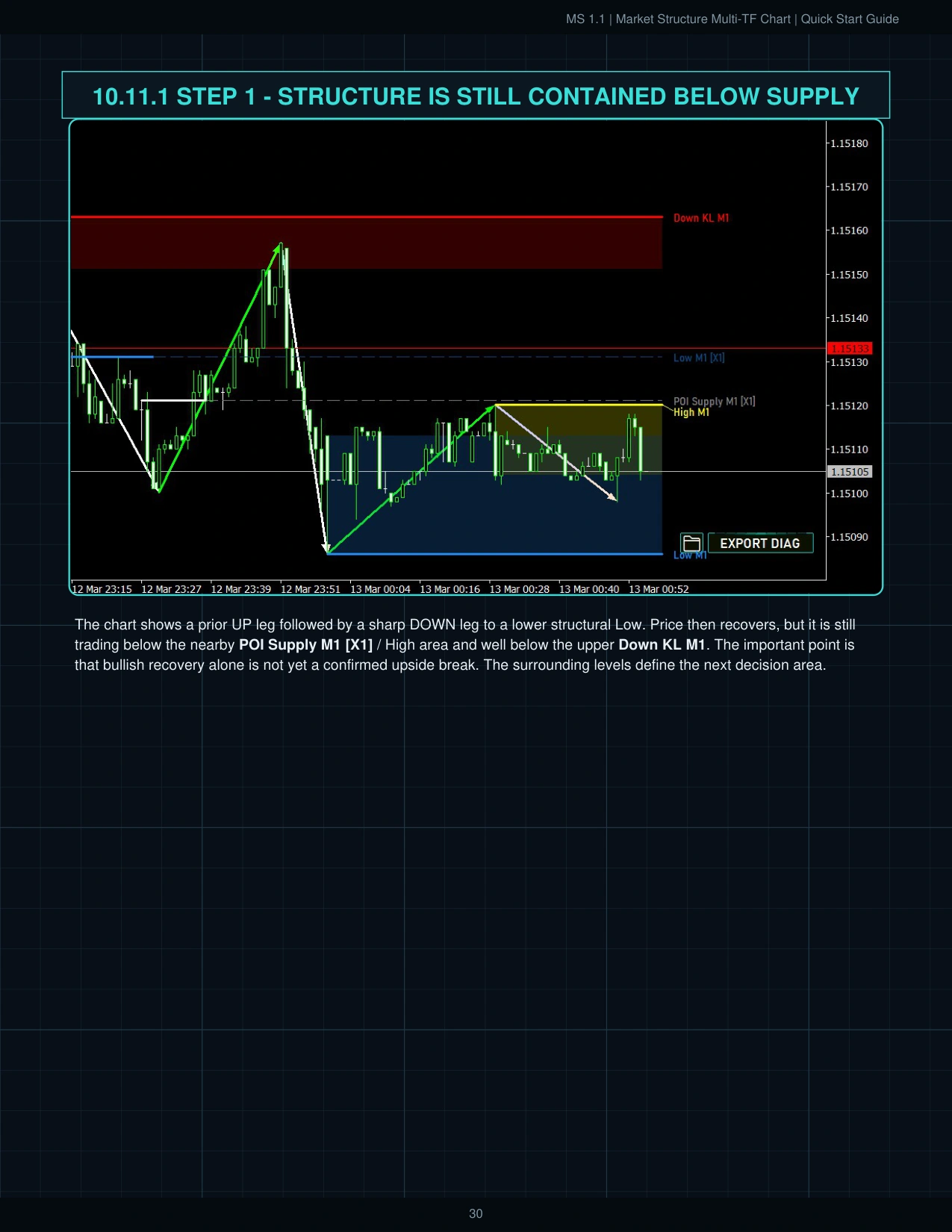
Task: Click the '13 Mar 00:52' time label
Action: pyautogui.click(x=659, y=589)
